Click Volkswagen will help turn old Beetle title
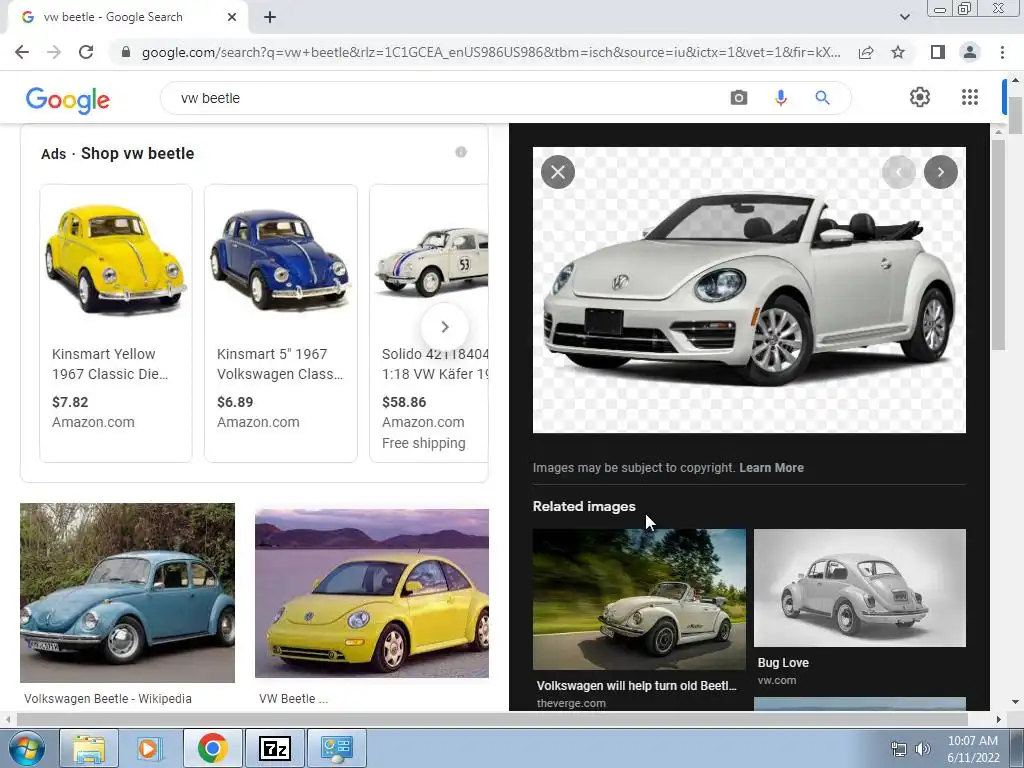 point(636,686)
